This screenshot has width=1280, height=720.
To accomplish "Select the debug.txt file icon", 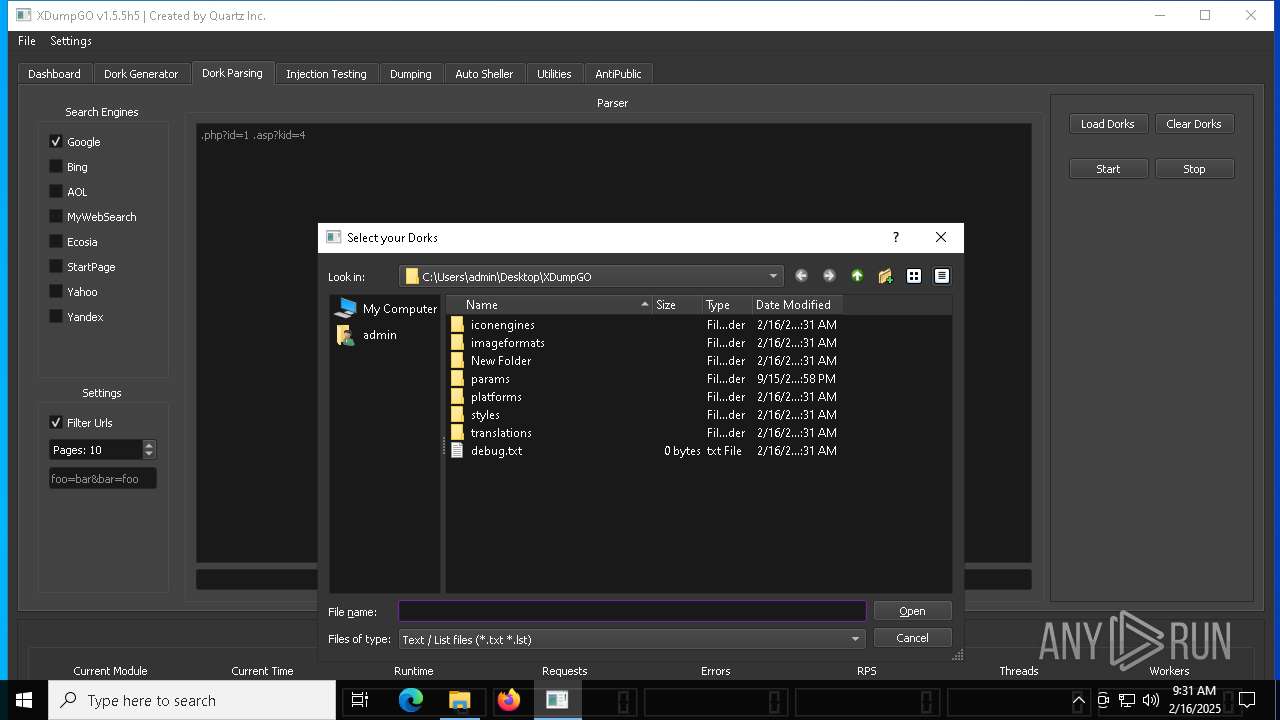I will click(x=457, y=451).
